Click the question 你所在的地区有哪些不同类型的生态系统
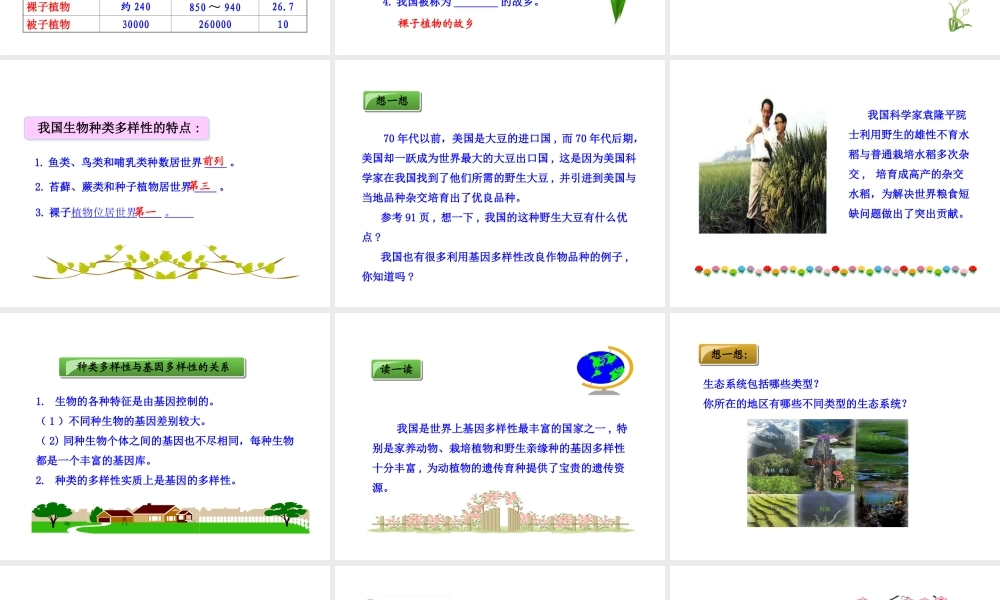The width and height of the screenshot is (1000, 600). click(805, 404)
